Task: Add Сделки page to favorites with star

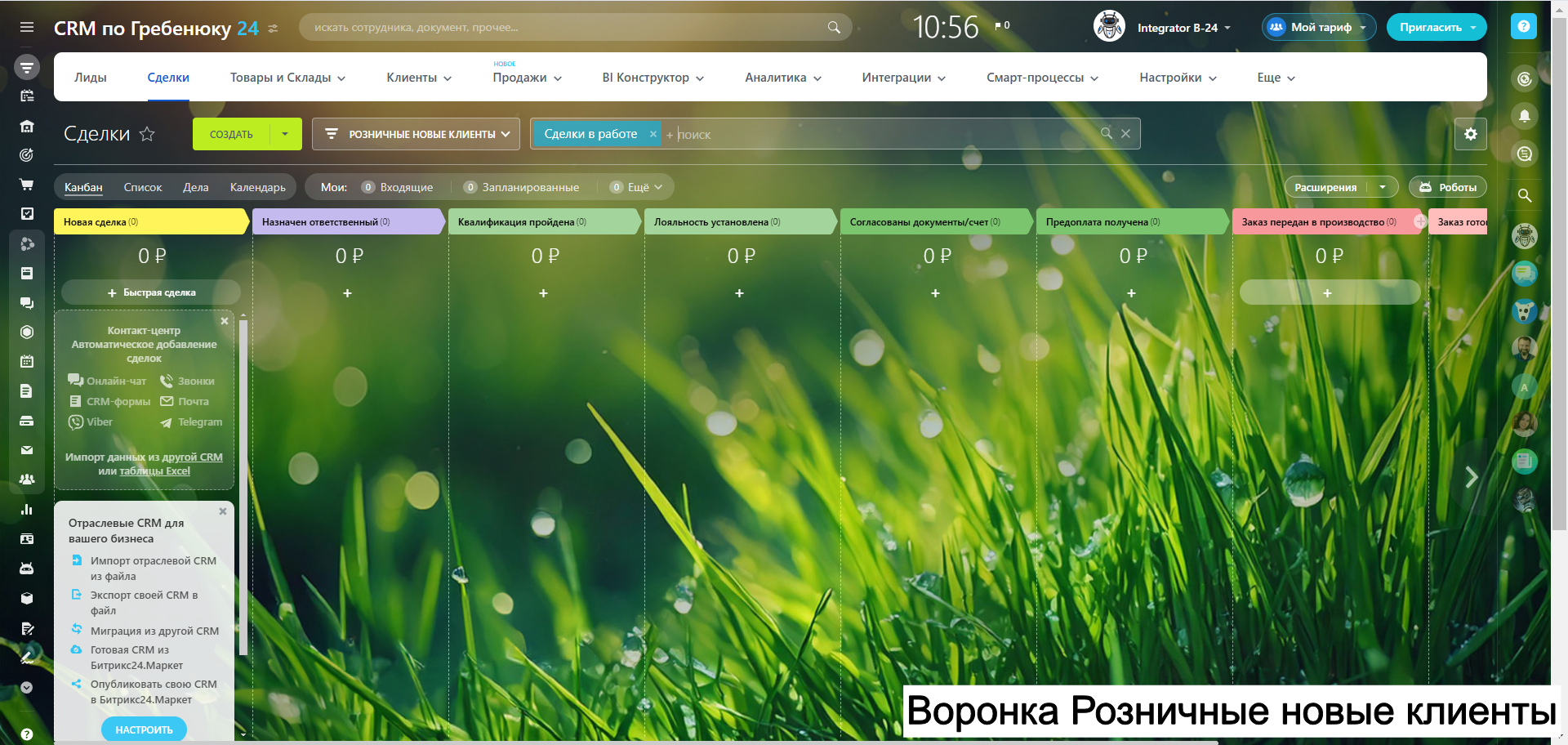Action: coord(147,134)
